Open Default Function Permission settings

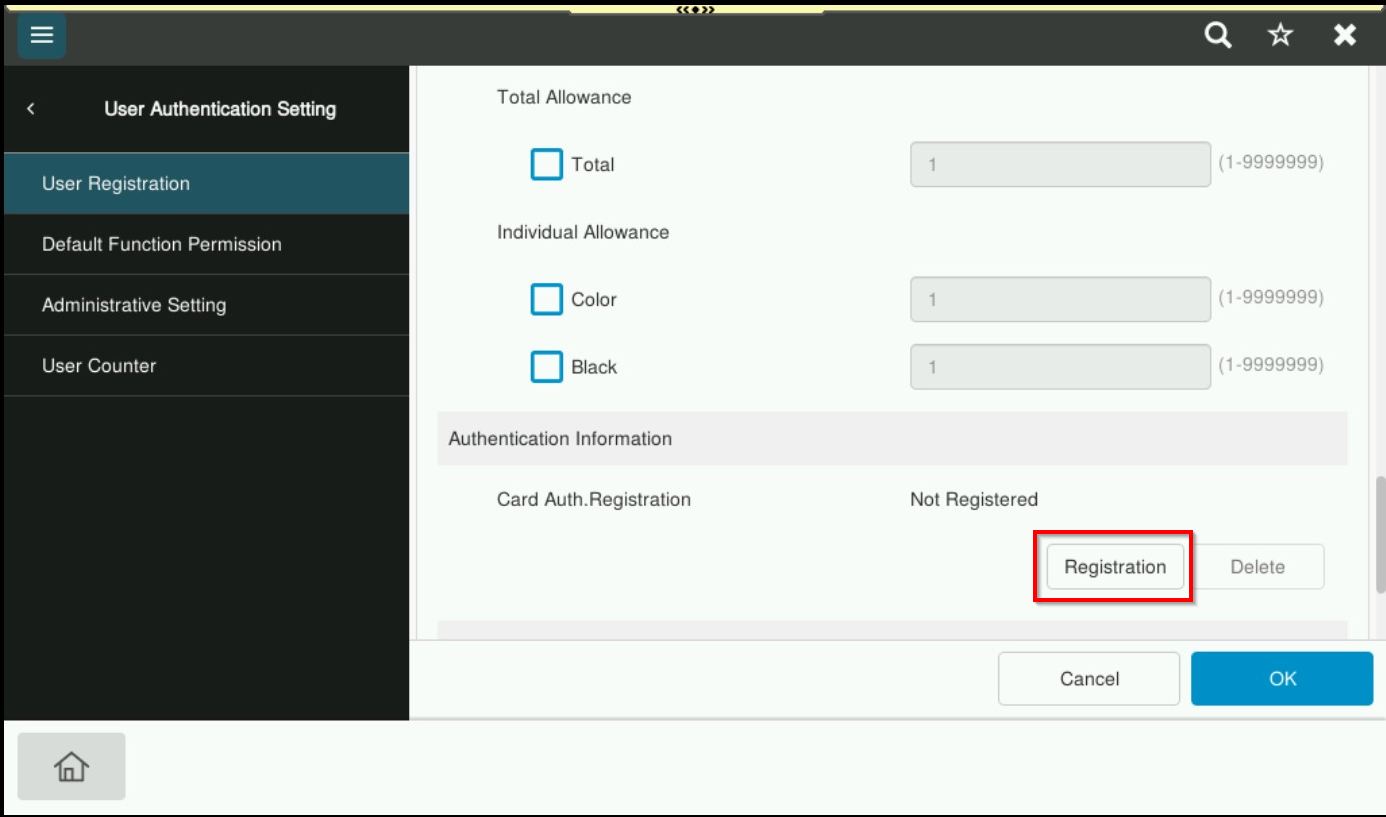(x=206, y=245)
